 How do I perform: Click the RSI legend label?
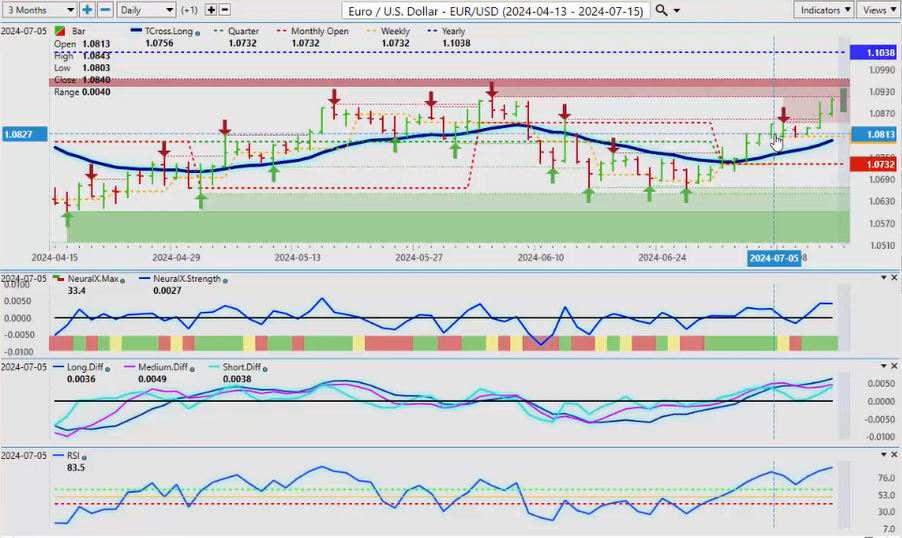73,456
